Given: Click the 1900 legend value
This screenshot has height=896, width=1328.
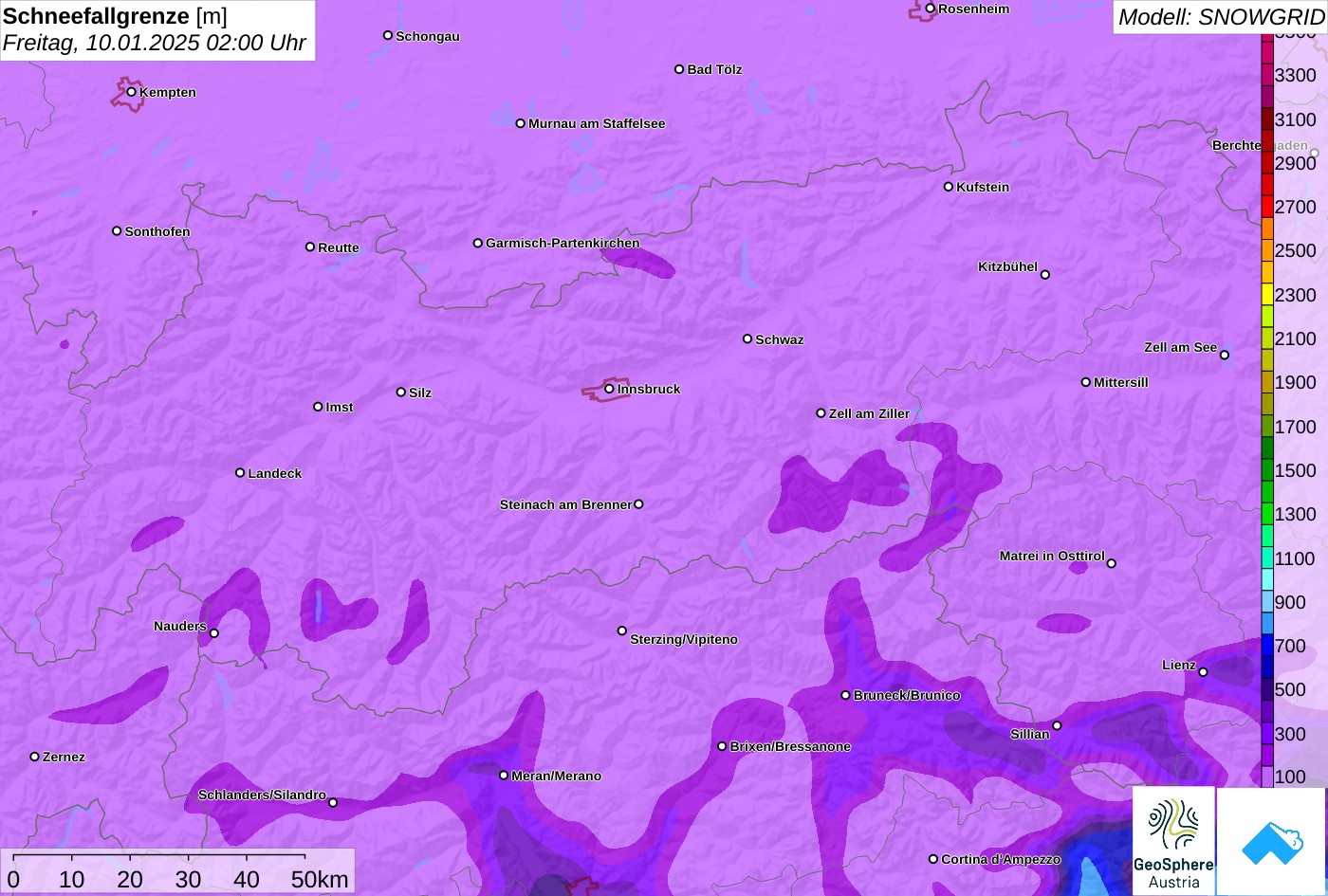Looking at the screenshot, I should coord(1296,383).
